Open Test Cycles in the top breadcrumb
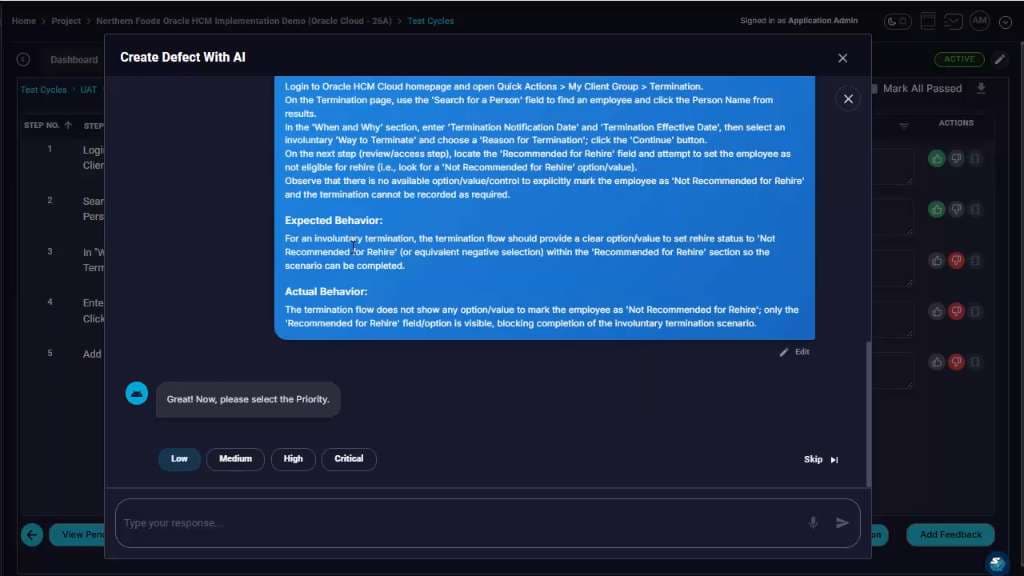1024x576 pixels. (430, 21)
